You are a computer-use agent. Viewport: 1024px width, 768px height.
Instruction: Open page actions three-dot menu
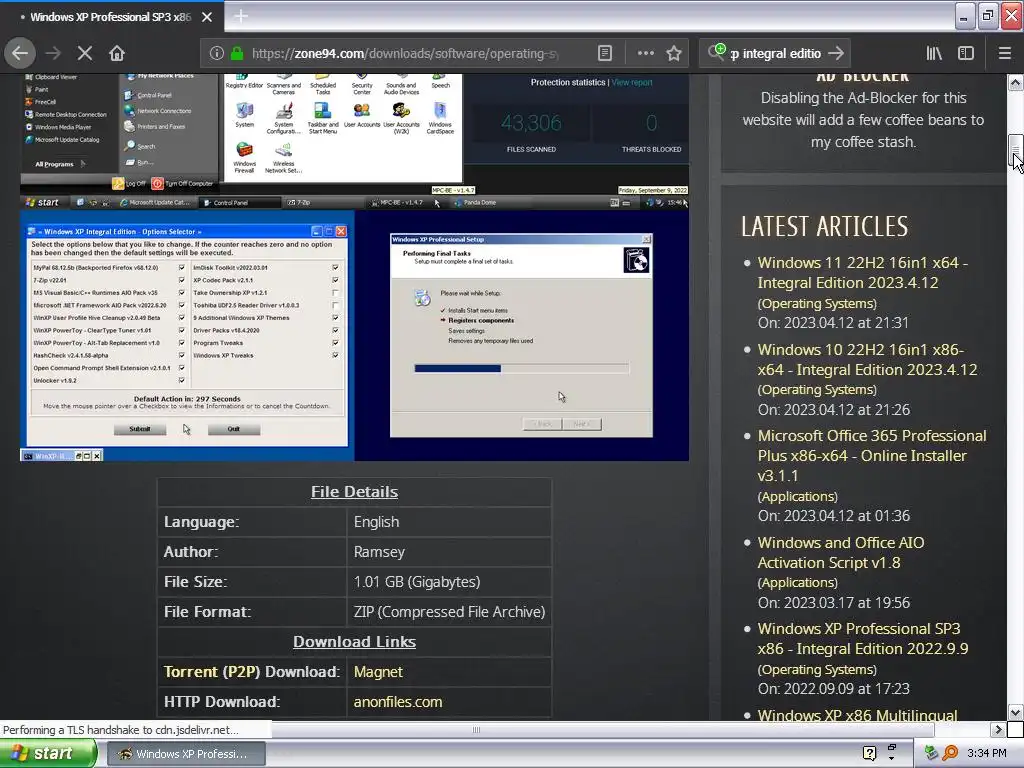click(645, 54)
